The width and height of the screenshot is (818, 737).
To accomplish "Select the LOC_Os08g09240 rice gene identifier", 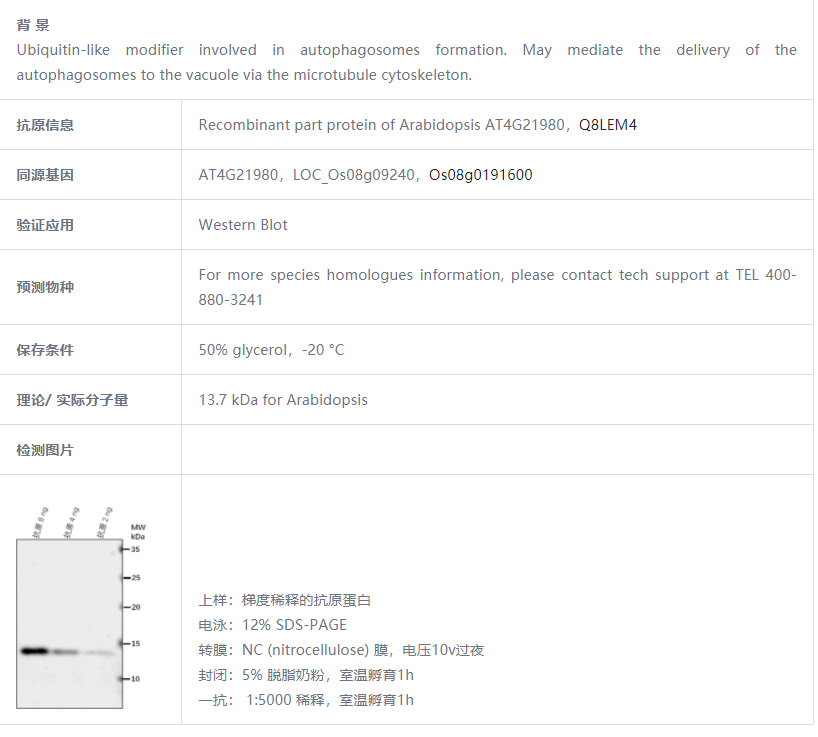I will click(x=353, y=174).
